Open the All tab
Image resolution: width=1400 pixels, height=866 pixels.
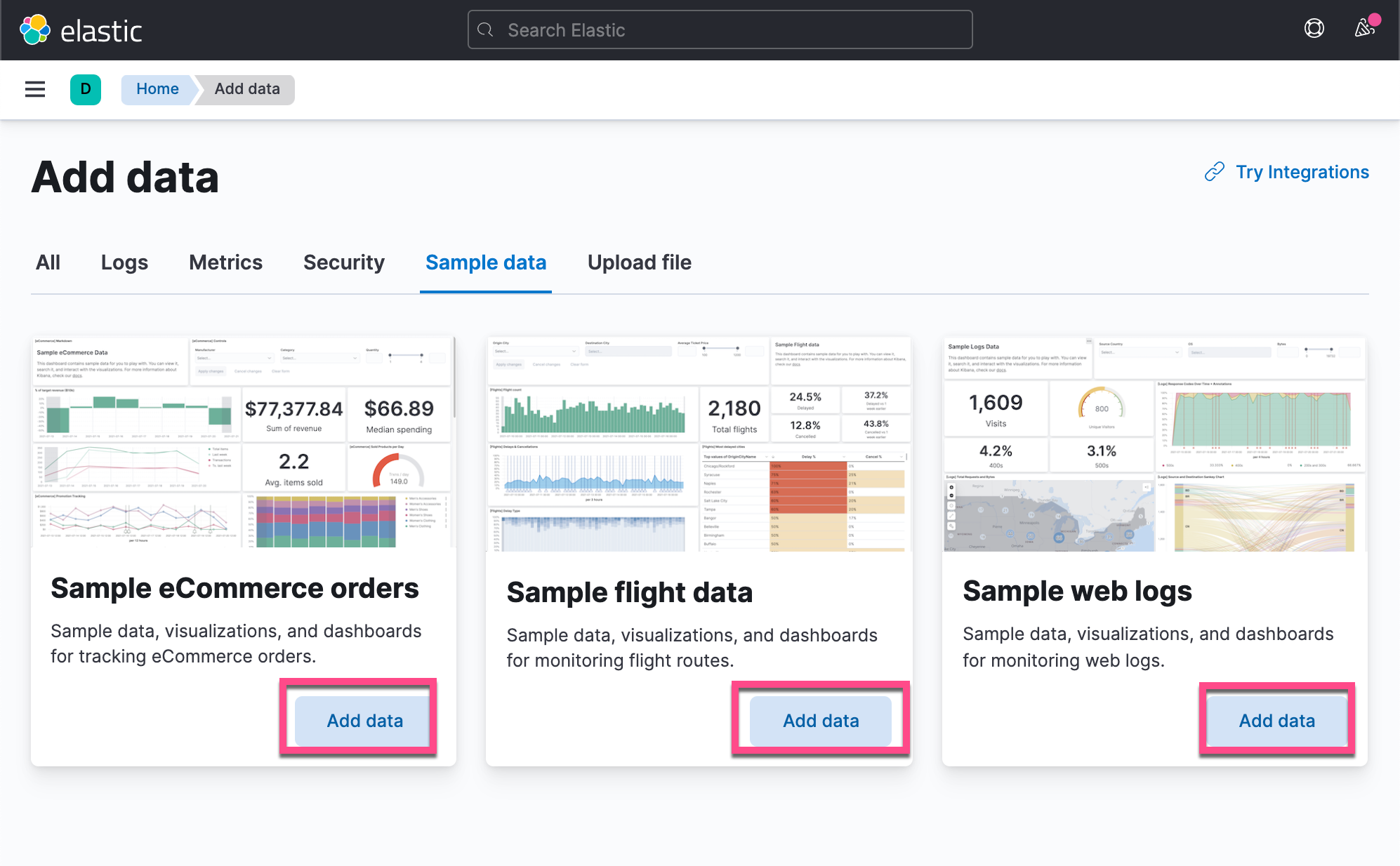coord(48,262)
